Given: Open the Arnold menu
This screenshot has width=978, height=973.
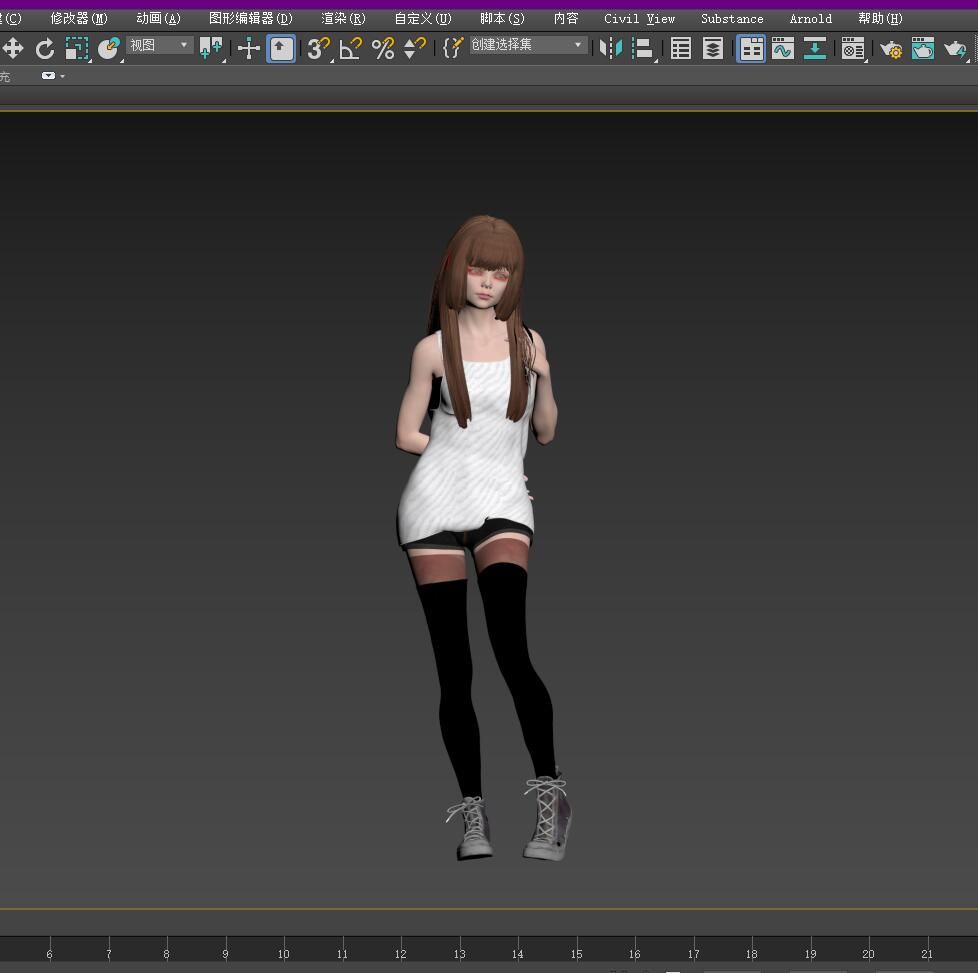Looking at the screenshot, I should coord(810,18).
